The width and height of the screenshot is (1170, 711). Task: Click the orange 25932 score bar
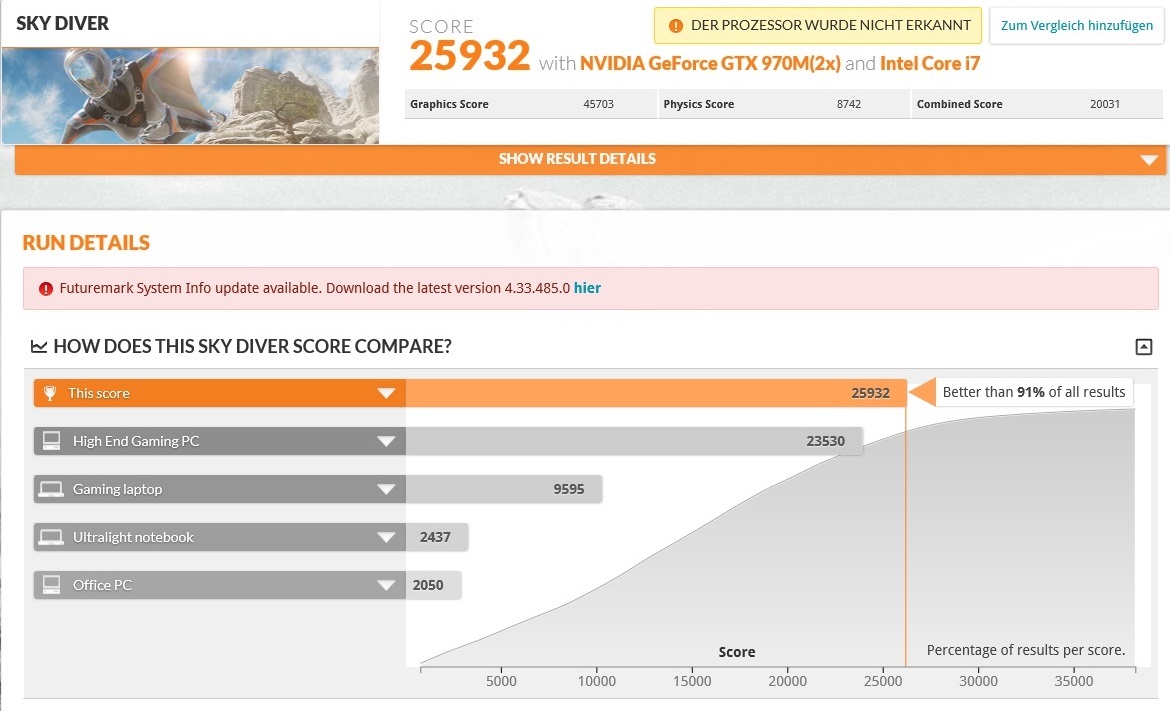[656, 393]
